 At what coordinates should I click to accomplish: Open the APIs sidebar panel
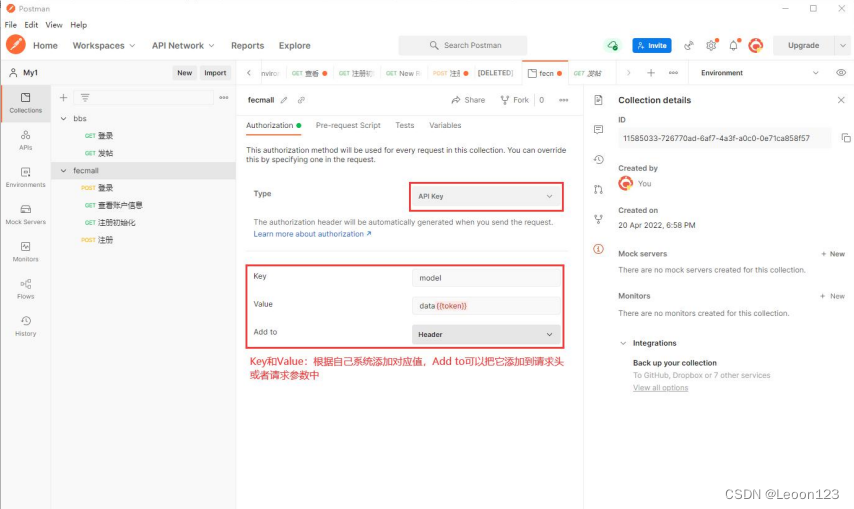point(26,140)
